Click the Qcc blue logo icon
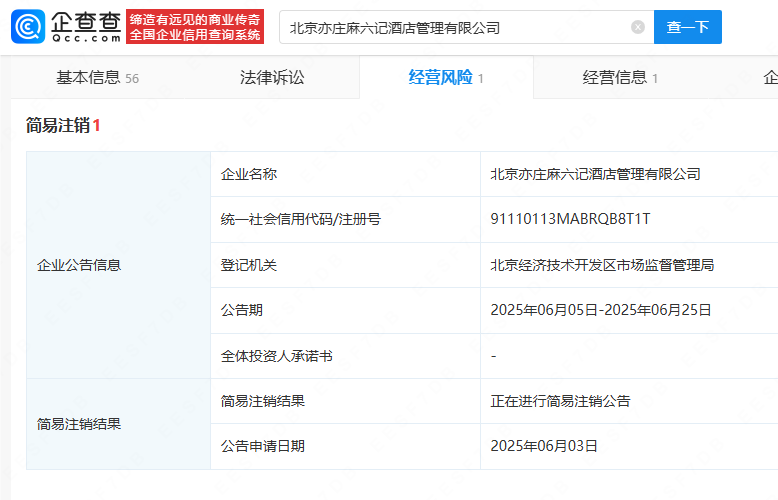This screenshot has height=500, width=778. (28, 27)
